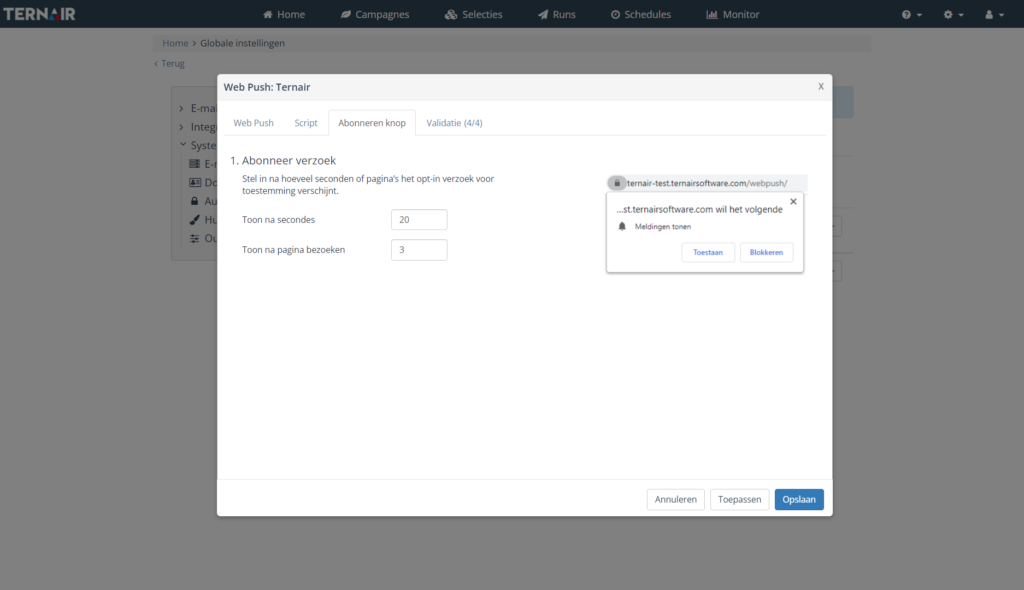Click the Toon na pagina bezoeken field
The height and width of the screenshot is (590, 1024).
pos(419,250)
